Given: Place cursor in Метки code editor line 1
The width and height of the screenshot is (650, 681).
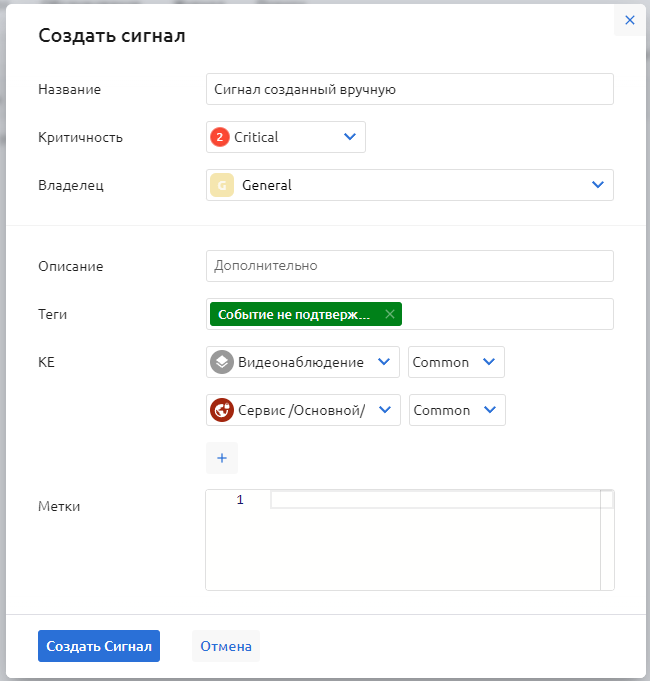Looking at the screenshot, I should pyautogui.click(x=430, y=500).
